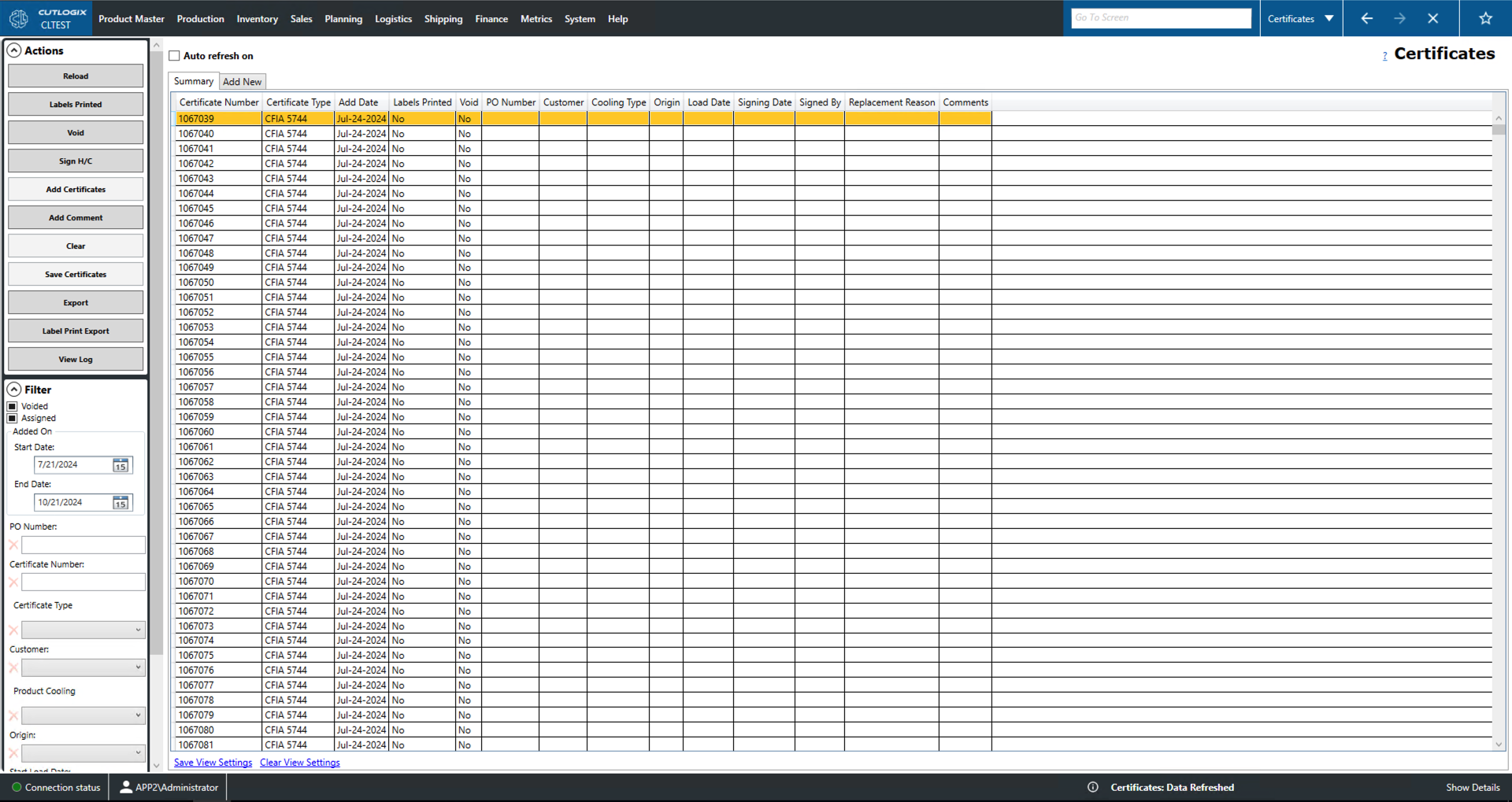Viewport: 1512px width, 802px height.
Task: Open the Shipping menu
Action: click(x=443, y=19)
